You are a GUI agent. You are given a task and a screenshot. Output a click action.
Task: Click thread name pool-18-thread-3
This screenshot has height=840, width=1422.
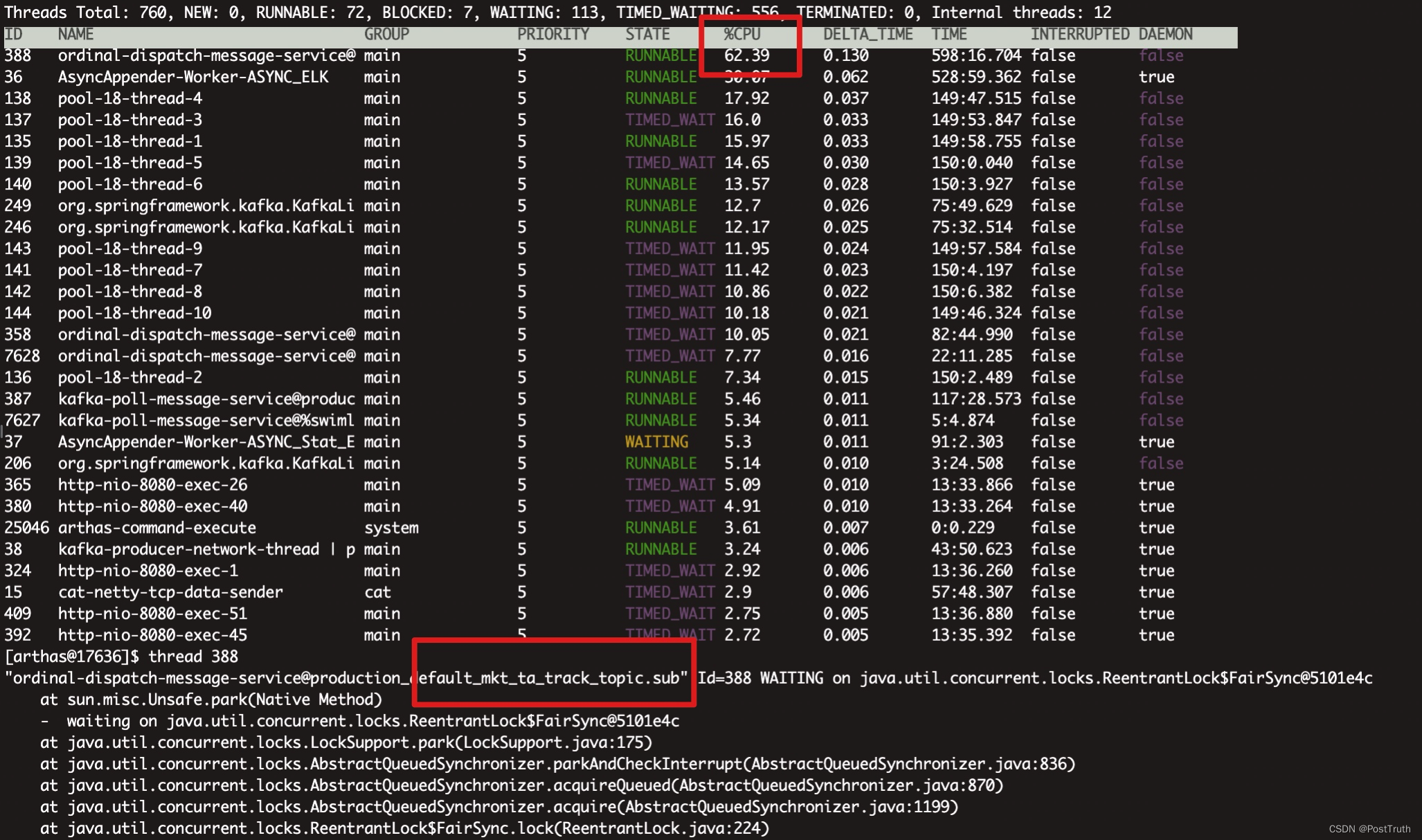point(130,120)
